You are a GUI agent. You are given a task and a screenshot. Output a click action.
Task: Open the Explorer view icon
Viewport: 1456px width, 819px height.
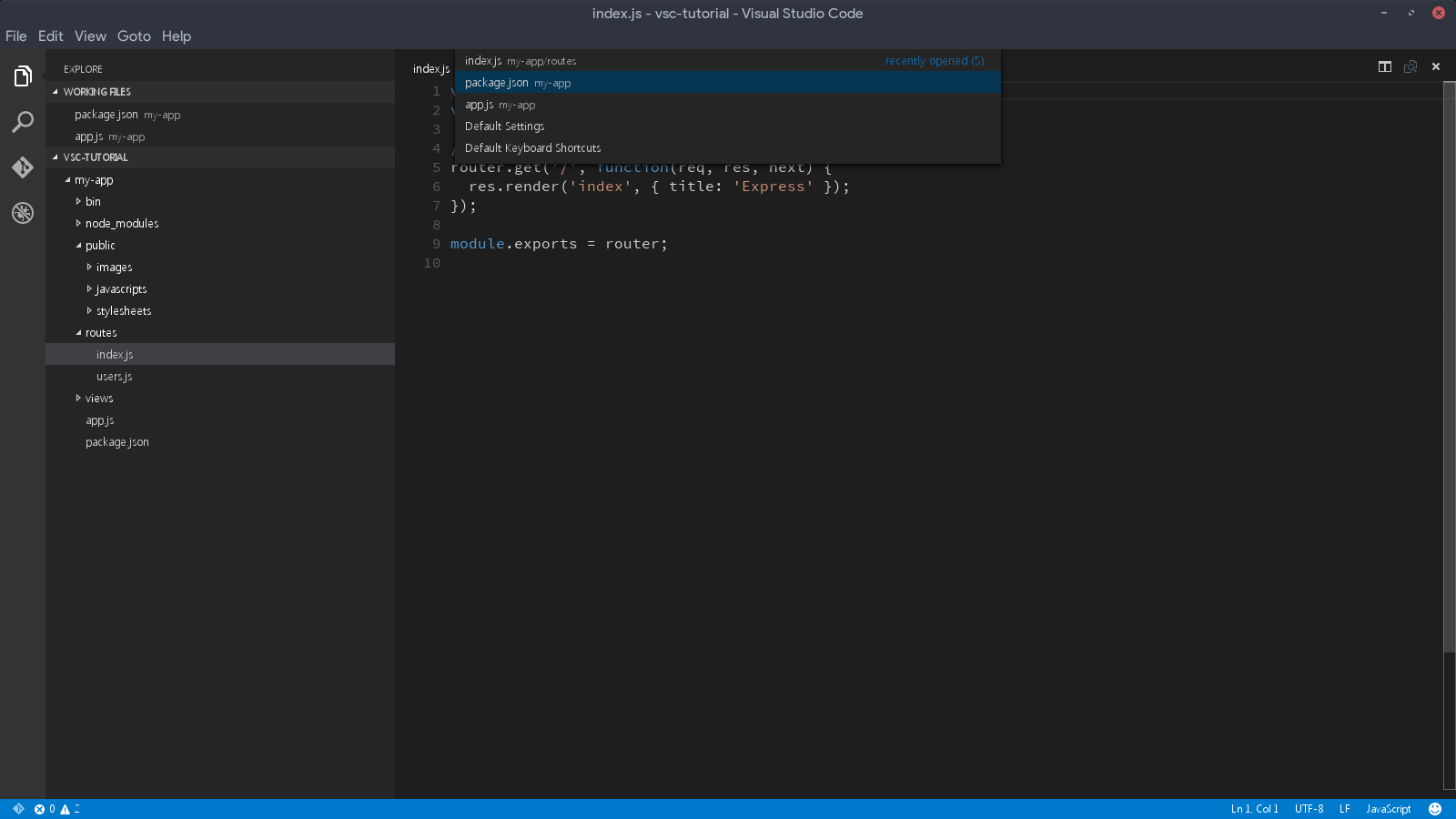[23, 76]
